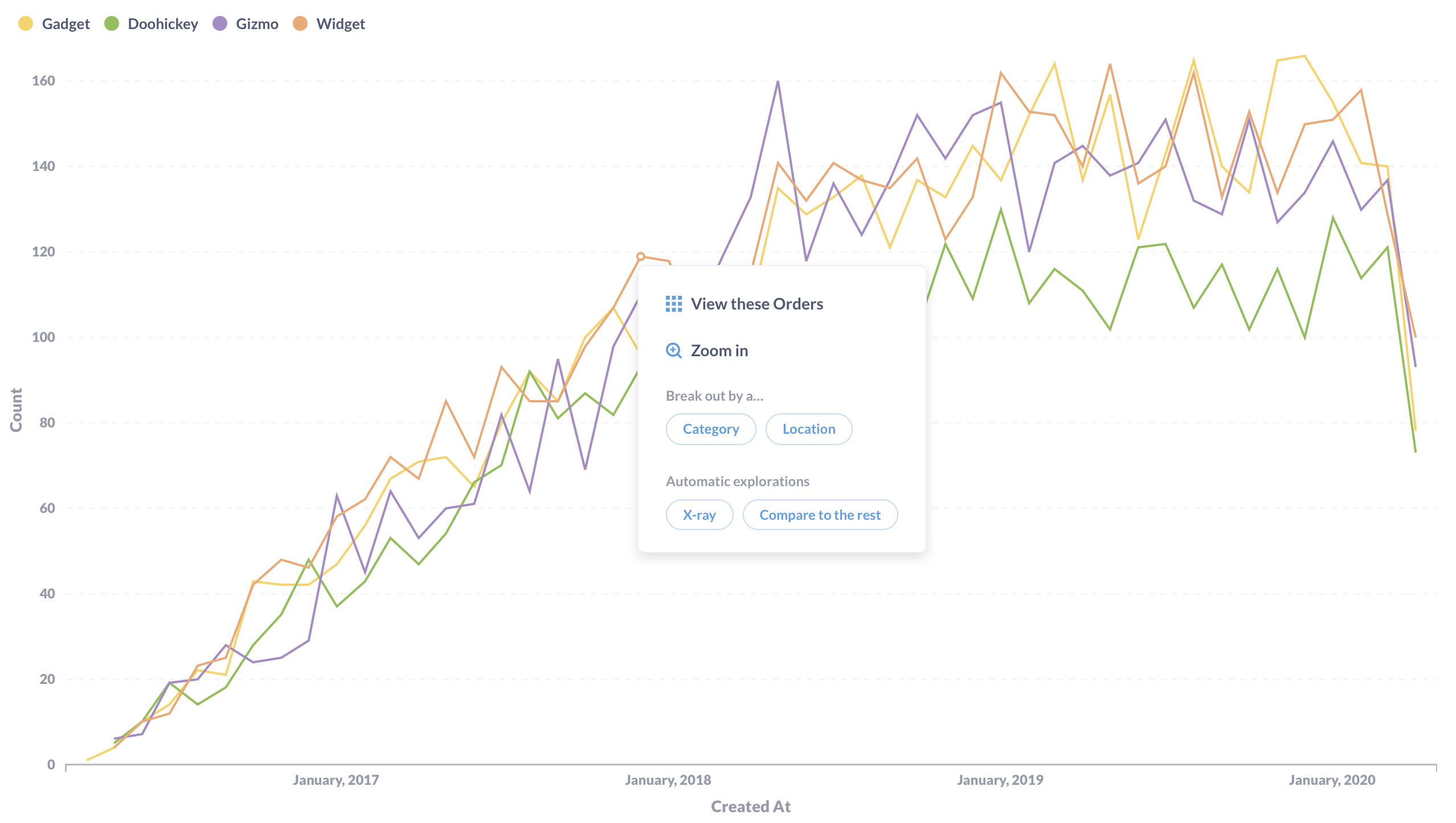This screenshot has width=1456, height=823.
Task: Click the purple Gizmo legend dot
Action: [x=220, y=23]
